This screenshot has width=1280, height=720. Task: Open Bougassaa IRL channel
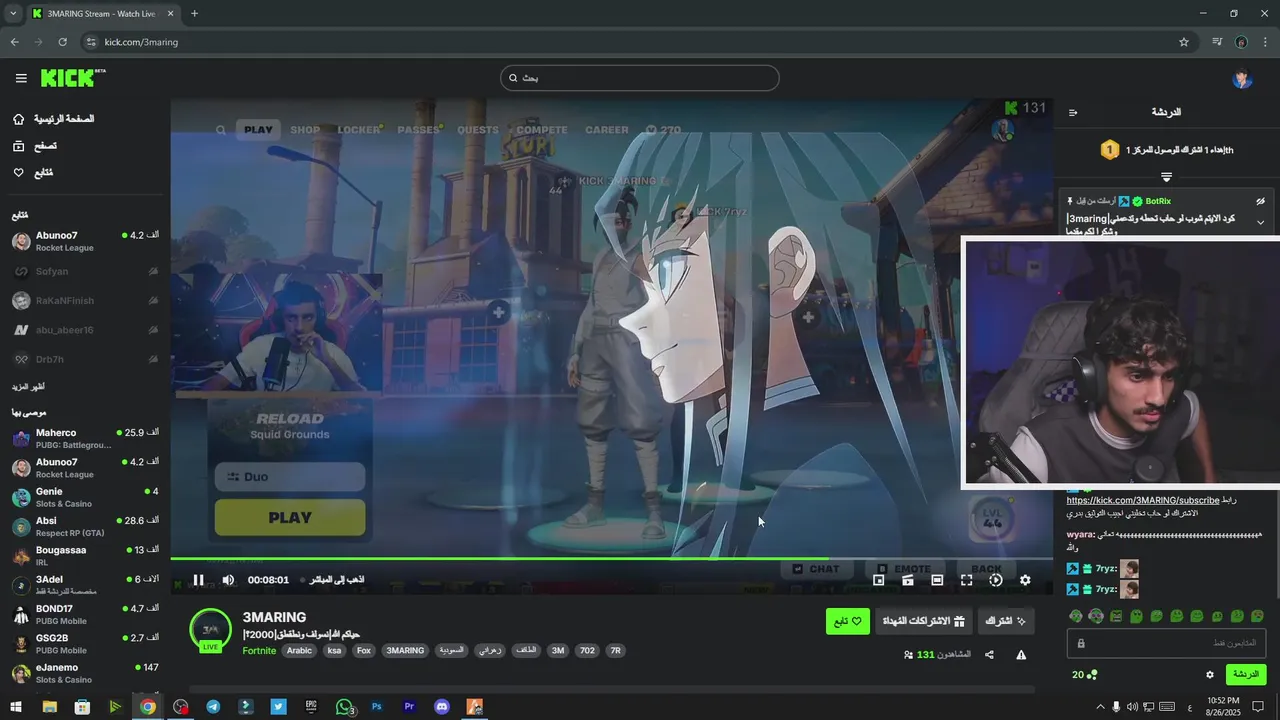coord(85,556)
